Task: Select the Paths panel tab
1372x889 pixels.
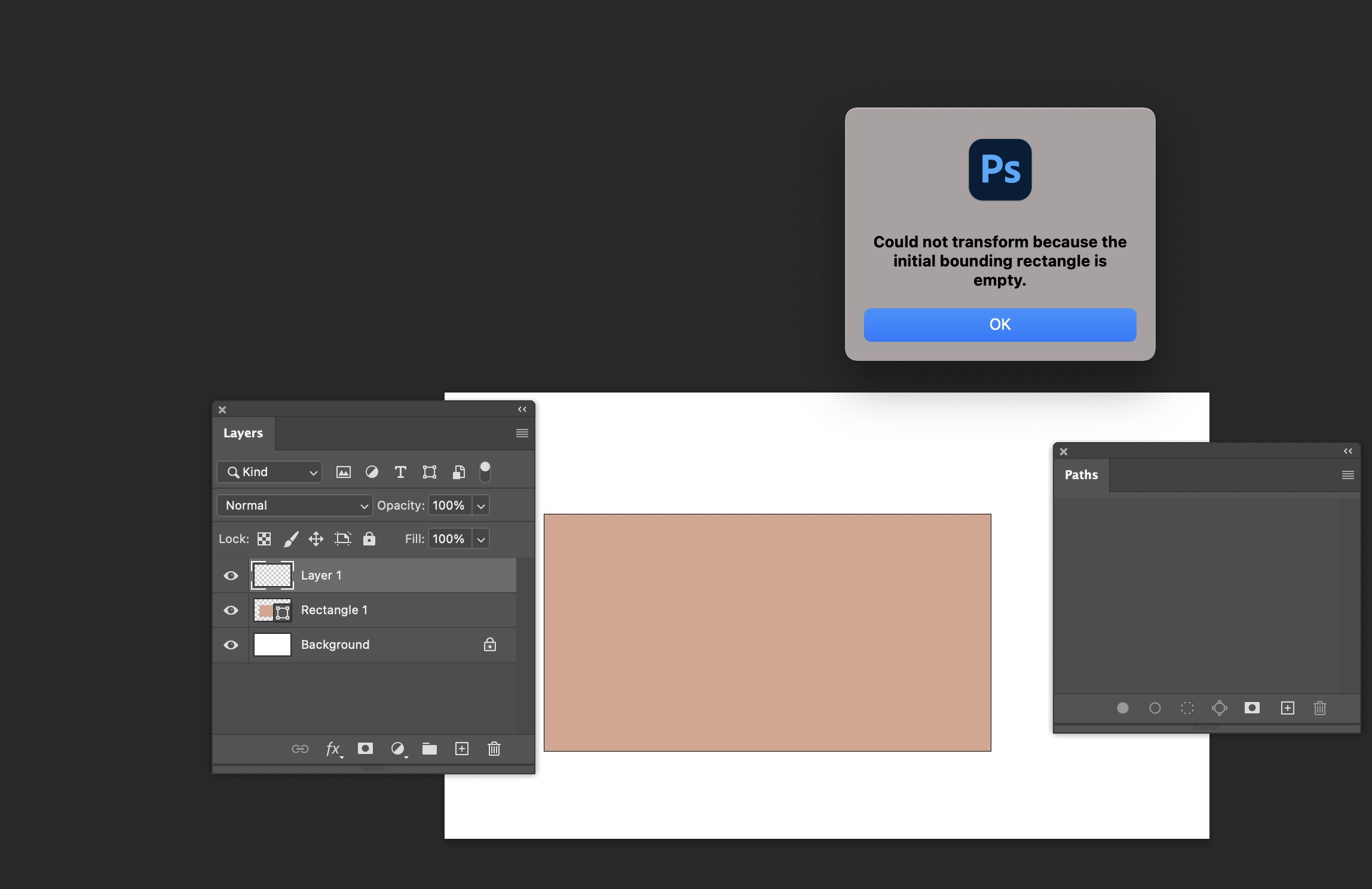Action: 1081,475
